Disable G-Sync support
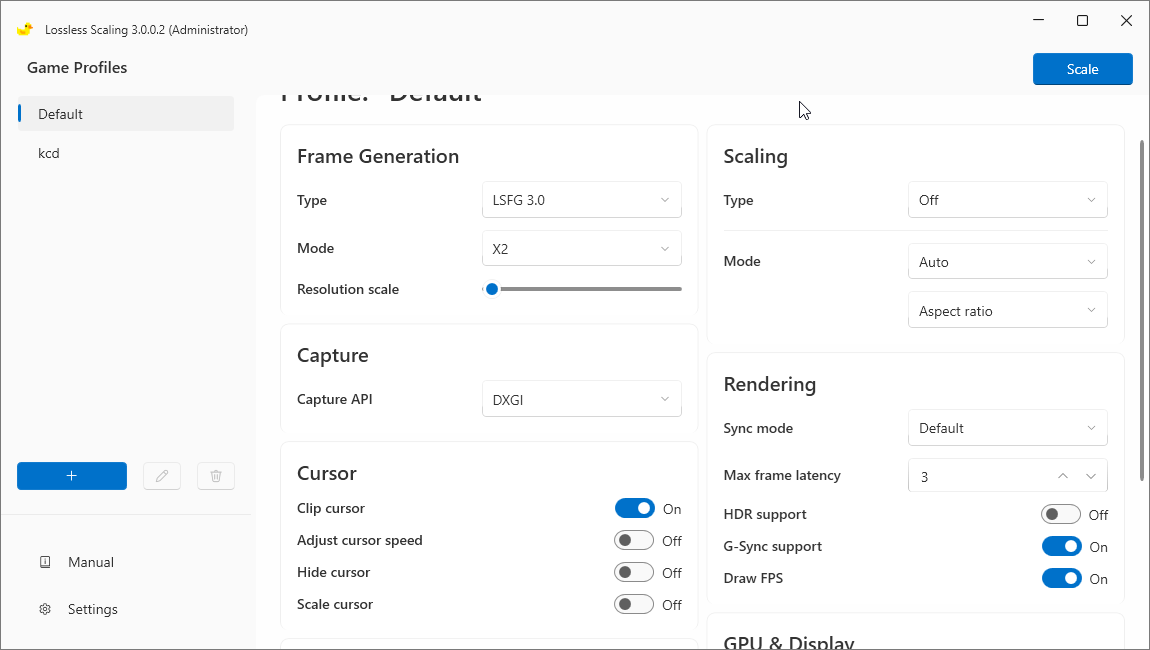 tap(1061, 547)
